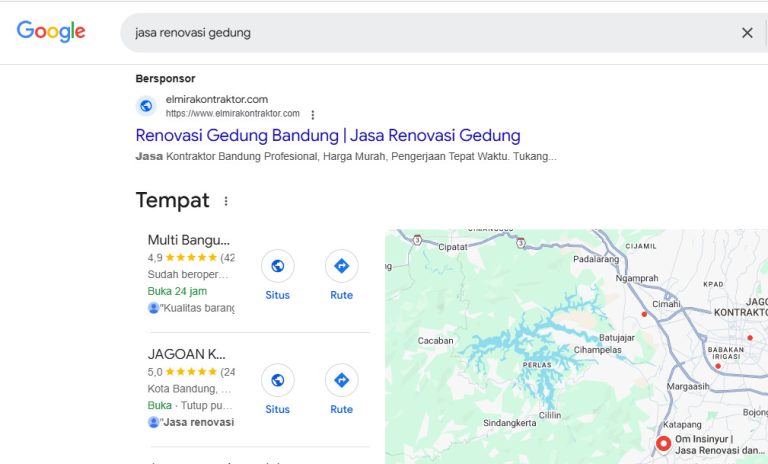Click the red map dot near Babakan Irigasi
Screen dimensions: 768x464
pos(718,366)
